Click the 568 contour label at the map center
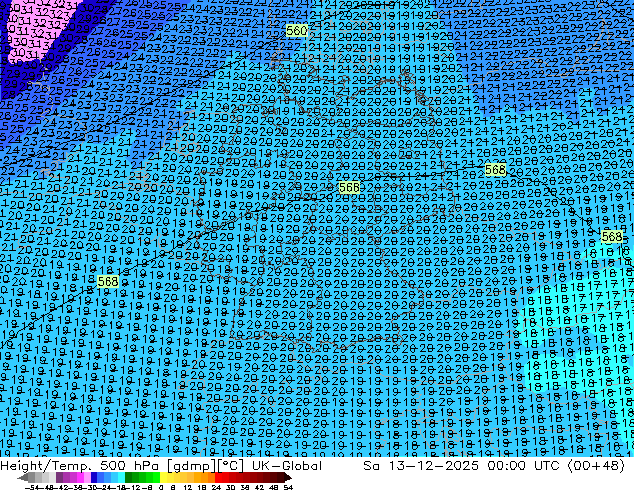The image size is (634, 490). (349, 187)
